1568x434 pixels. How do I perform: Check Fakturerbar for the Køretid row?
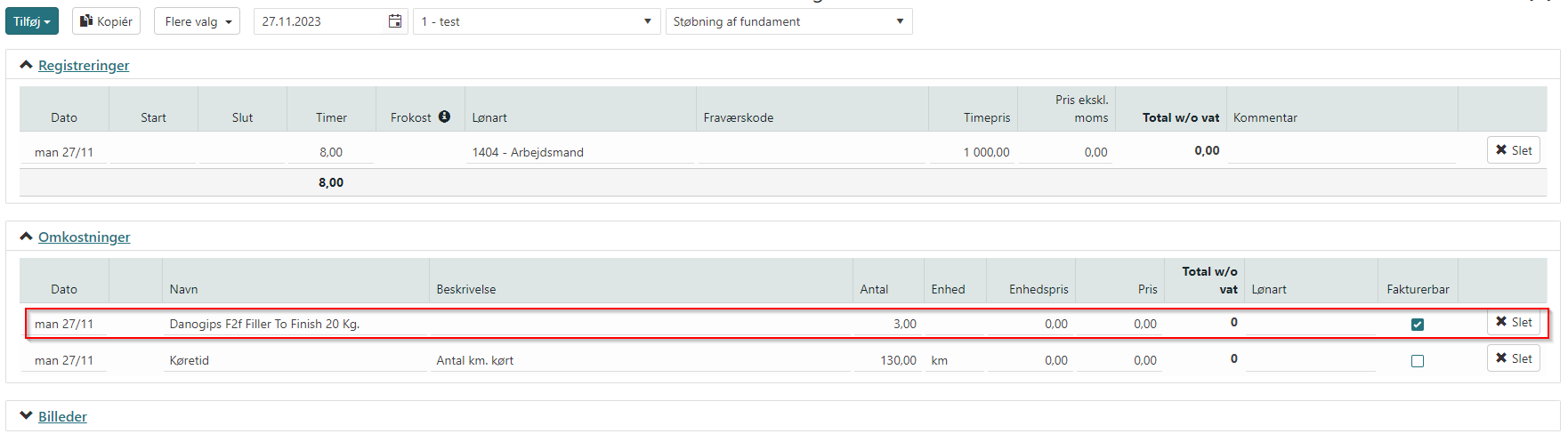(1418, 361)
